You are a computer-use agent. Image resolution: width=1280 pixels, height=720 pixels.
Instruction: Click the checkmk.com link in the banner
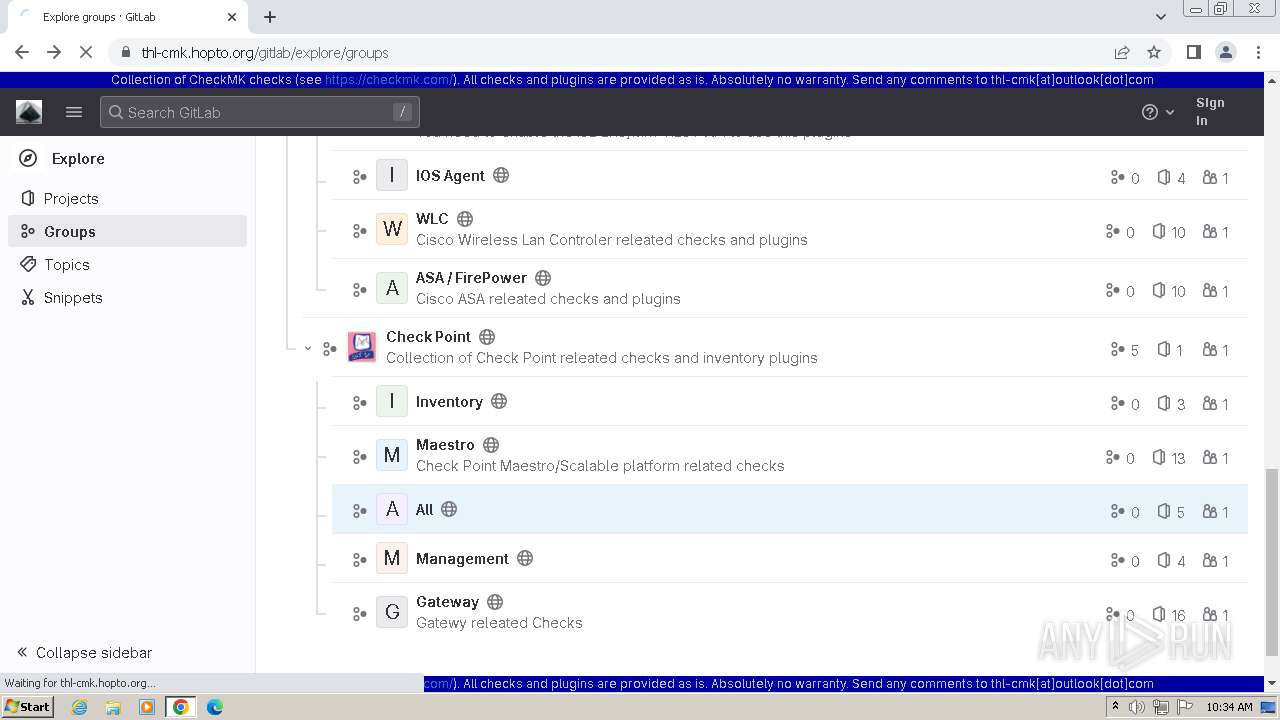[x=390, y=80]
